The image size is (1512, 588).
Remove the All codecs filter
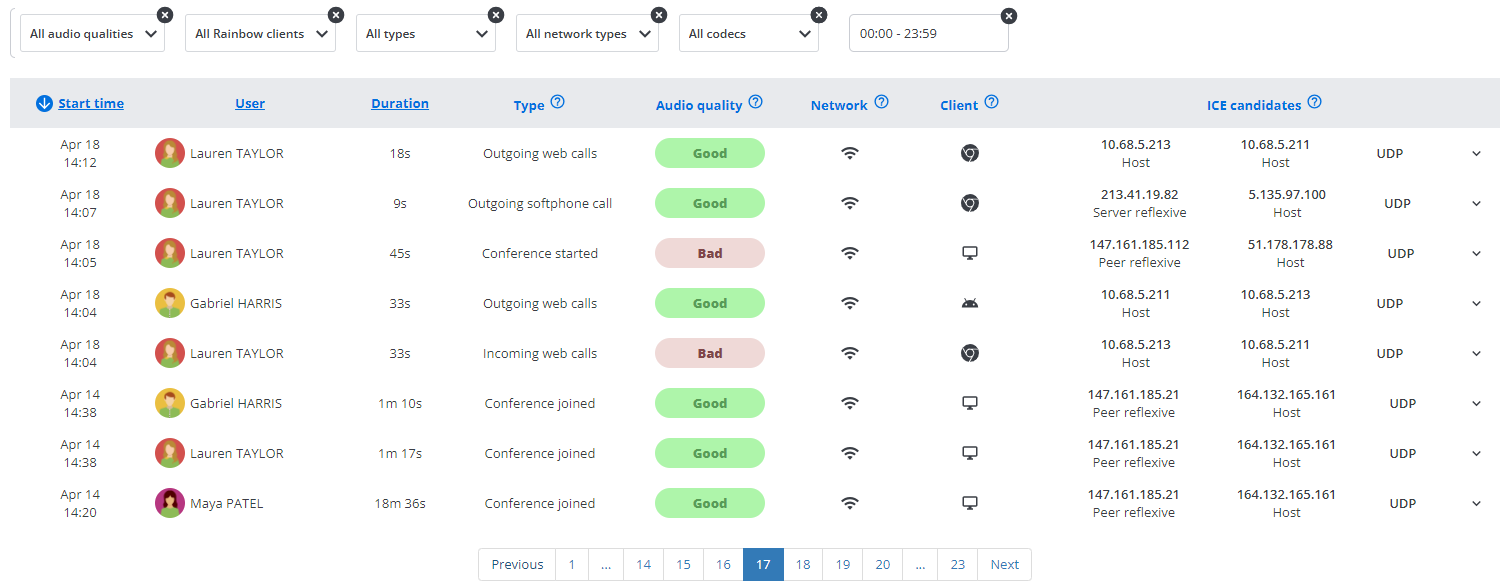coord(819,15)
